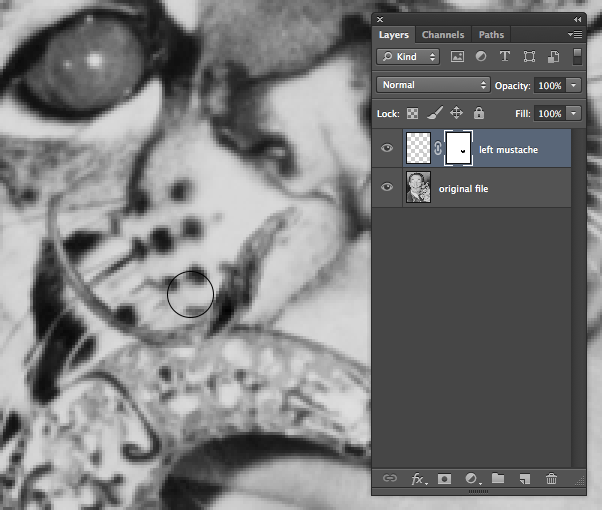Image resolution: width=602 pixels, height=510 pixels.
Task: Hide the left mustache layer
Action: (x=388, y=150)
